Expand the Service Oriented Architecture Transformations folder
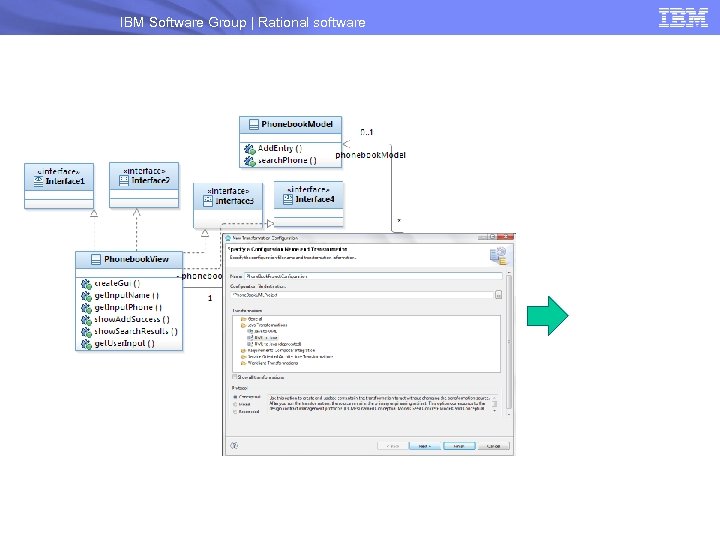 244,357
